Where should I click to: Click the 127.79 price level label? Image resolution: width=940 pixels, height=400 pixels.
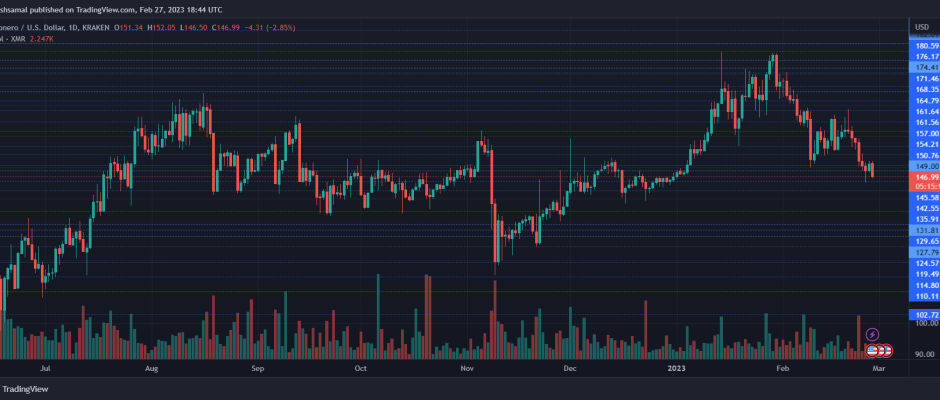(x=925, y=253)
